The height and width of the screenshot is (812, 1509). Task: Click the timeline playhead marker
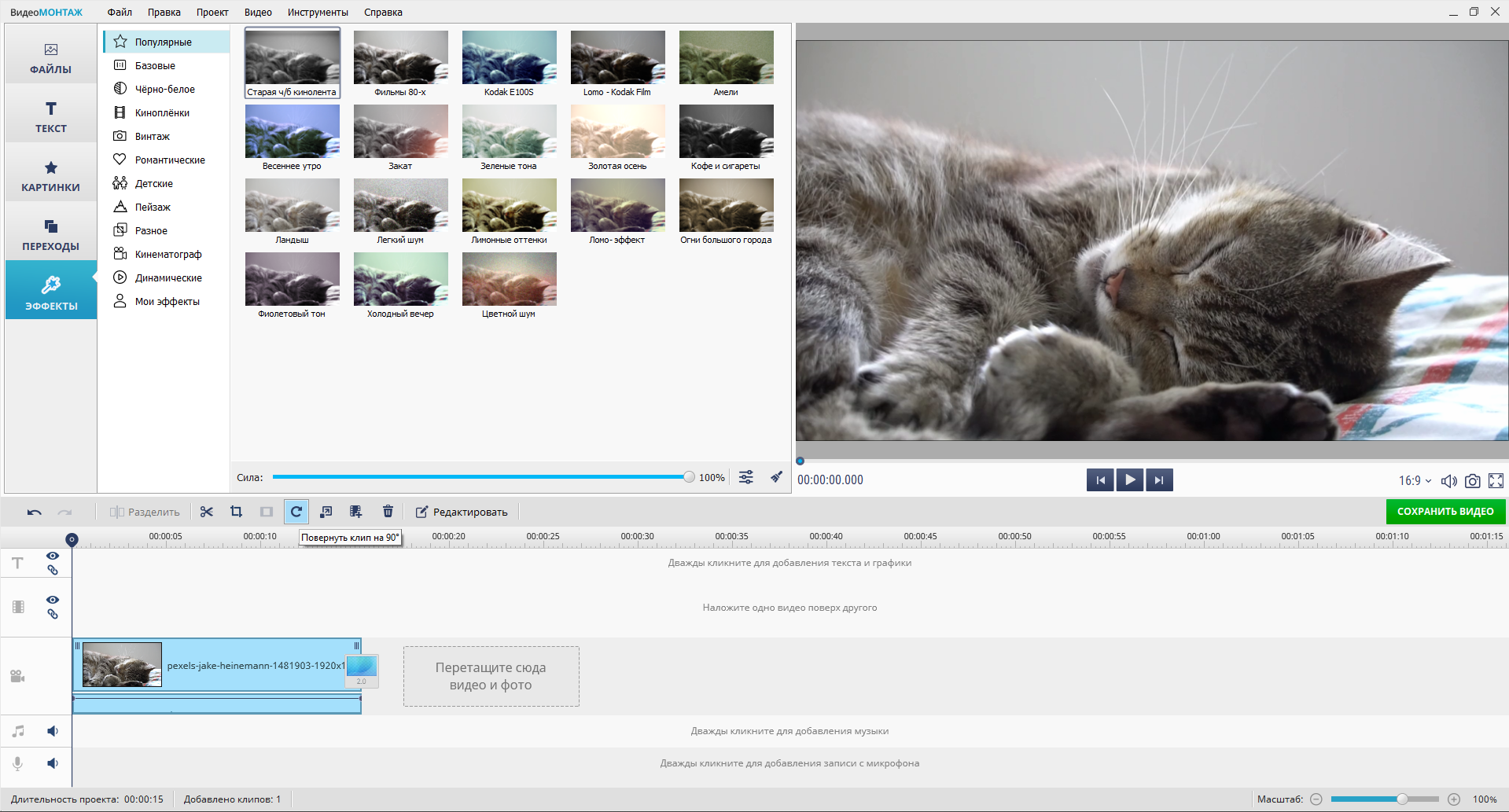tap(72, 539)
